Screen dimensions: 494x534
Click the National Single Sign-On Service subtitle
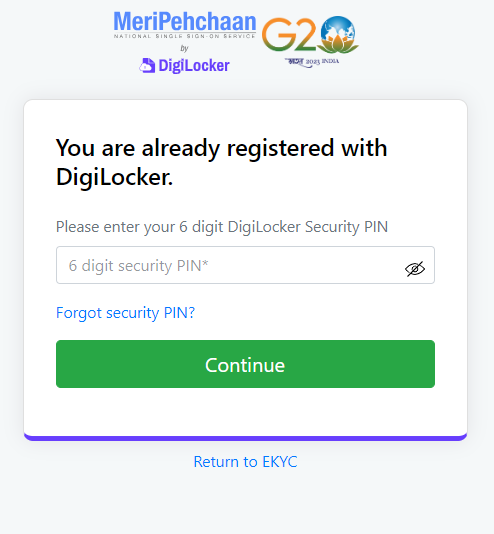click(185, 36)
